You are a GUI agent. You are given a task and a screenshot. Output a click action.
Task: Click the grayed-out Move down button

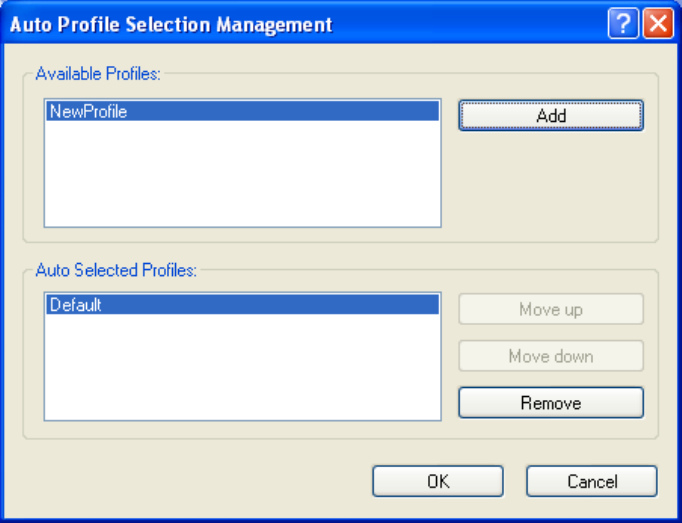click(x=551, y=356)
